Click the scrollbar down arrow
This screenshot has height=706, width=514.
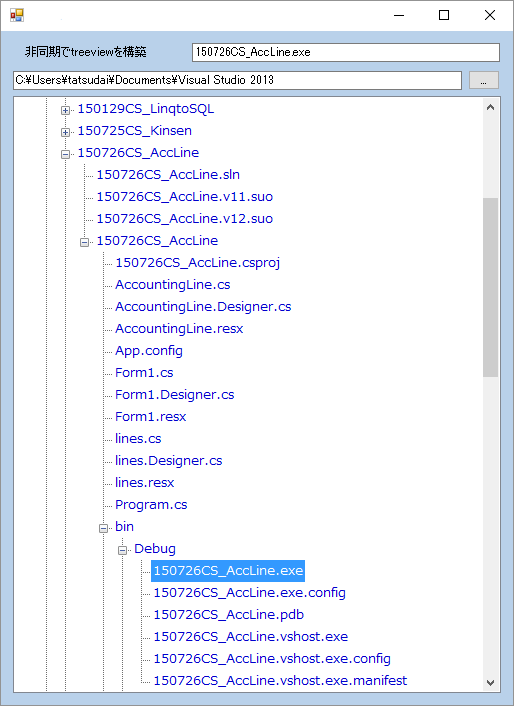point(491,683)
